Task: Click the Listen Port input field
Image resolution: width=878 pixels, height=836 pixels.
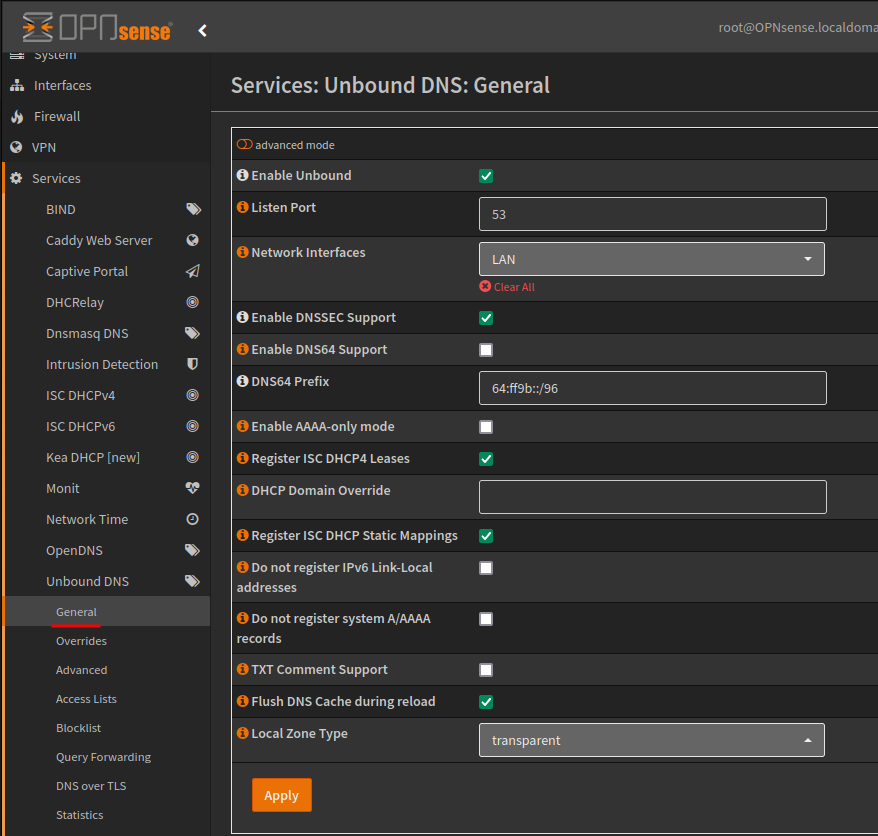Action: click(652, 214)
